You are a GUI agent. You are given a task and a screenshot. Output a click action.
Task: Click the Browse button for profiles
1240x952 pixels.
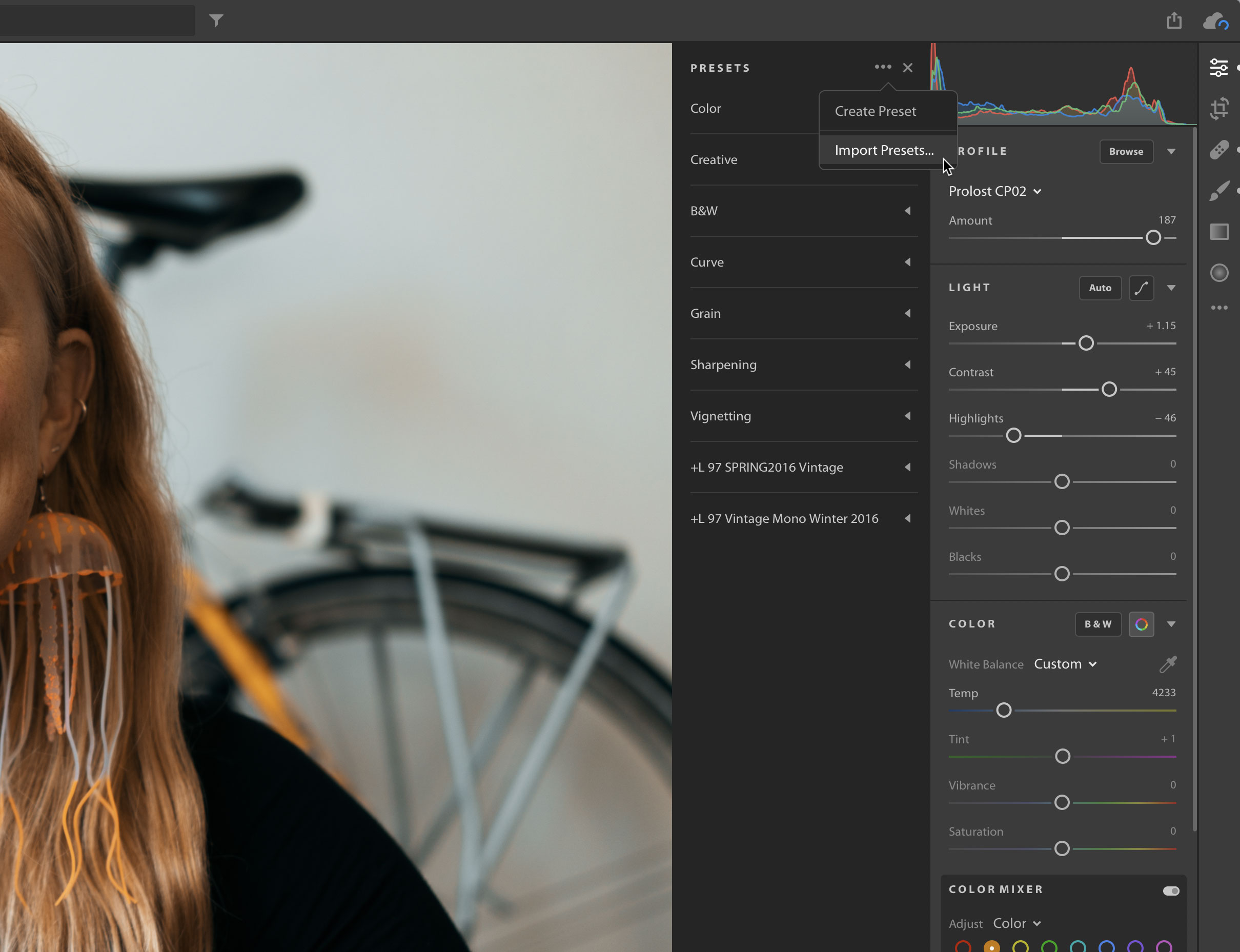click(x=1126, y=151)
